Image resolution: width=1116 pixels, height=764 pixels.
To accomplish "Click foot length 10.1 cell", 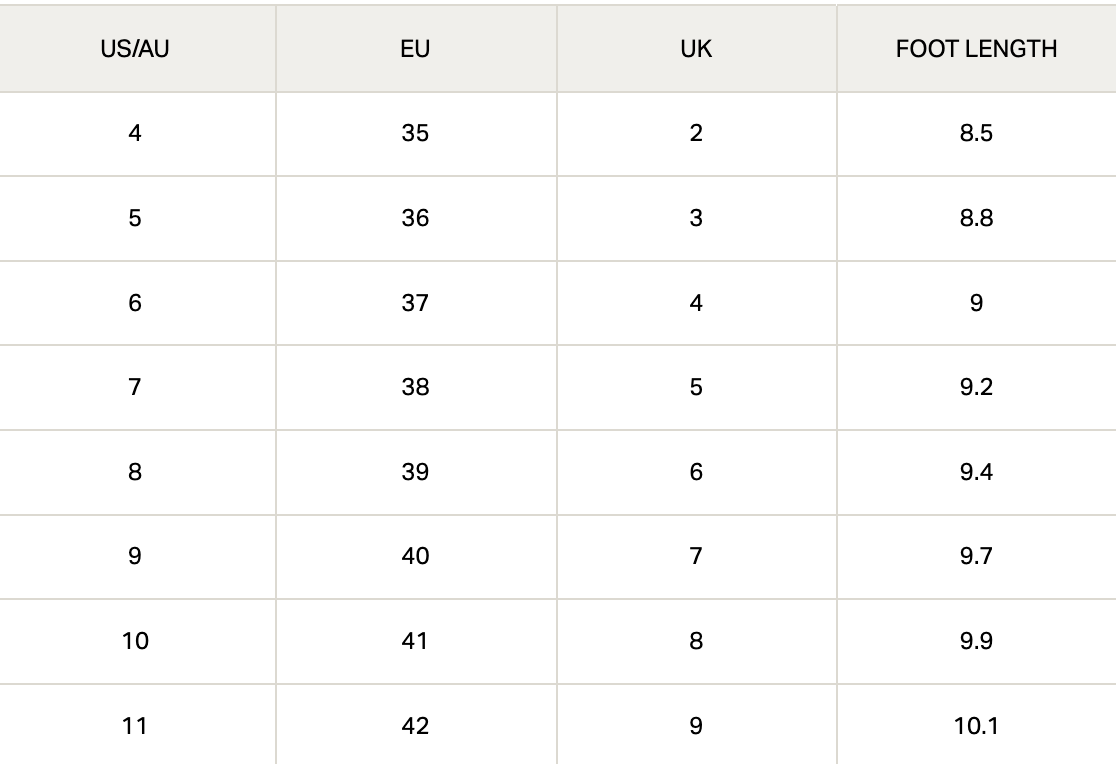I will (x=976, y=726).
